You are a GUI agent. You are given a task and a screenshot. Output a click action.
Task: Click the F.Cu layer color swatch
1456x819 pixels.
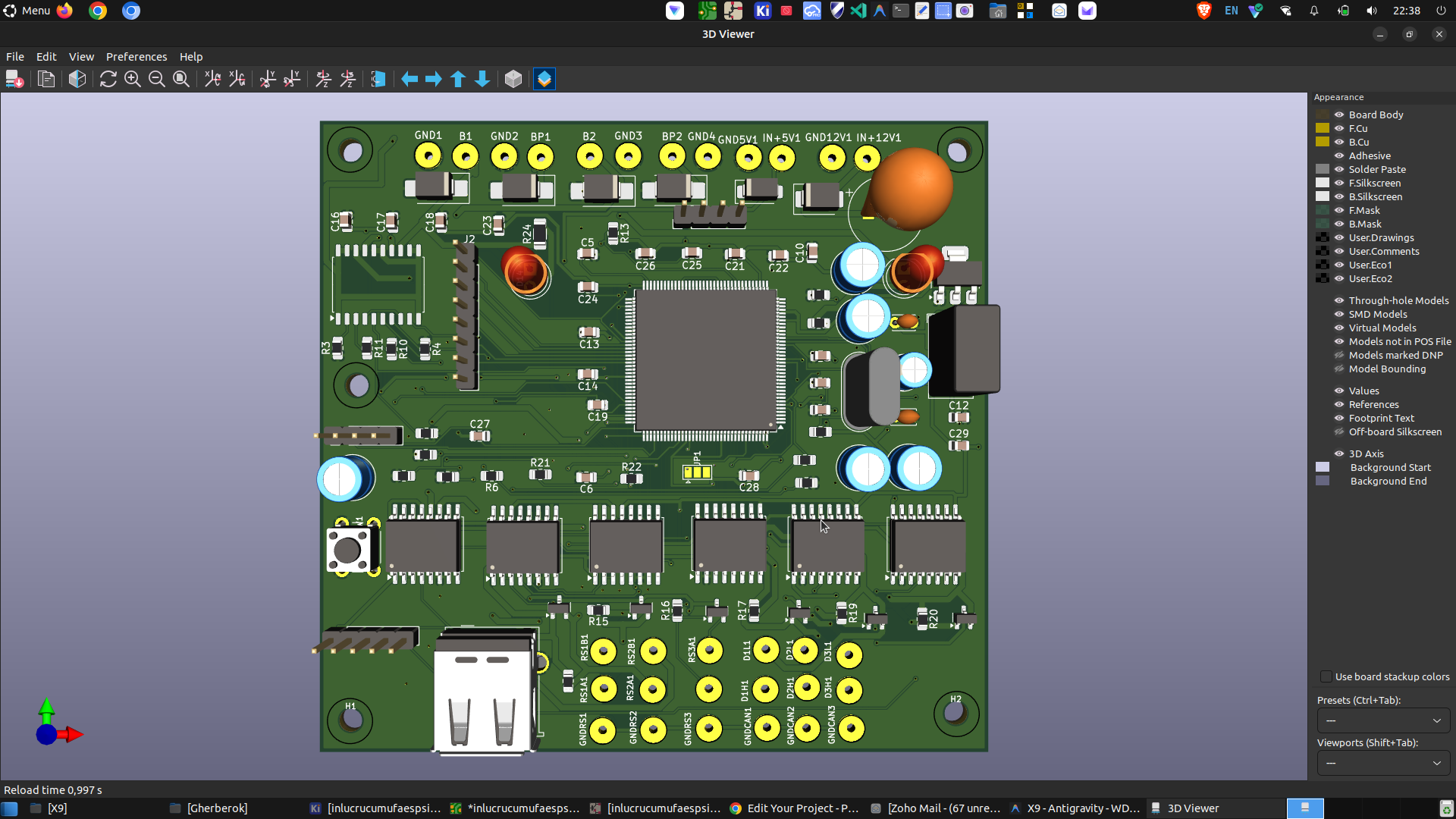(1323, 128)
